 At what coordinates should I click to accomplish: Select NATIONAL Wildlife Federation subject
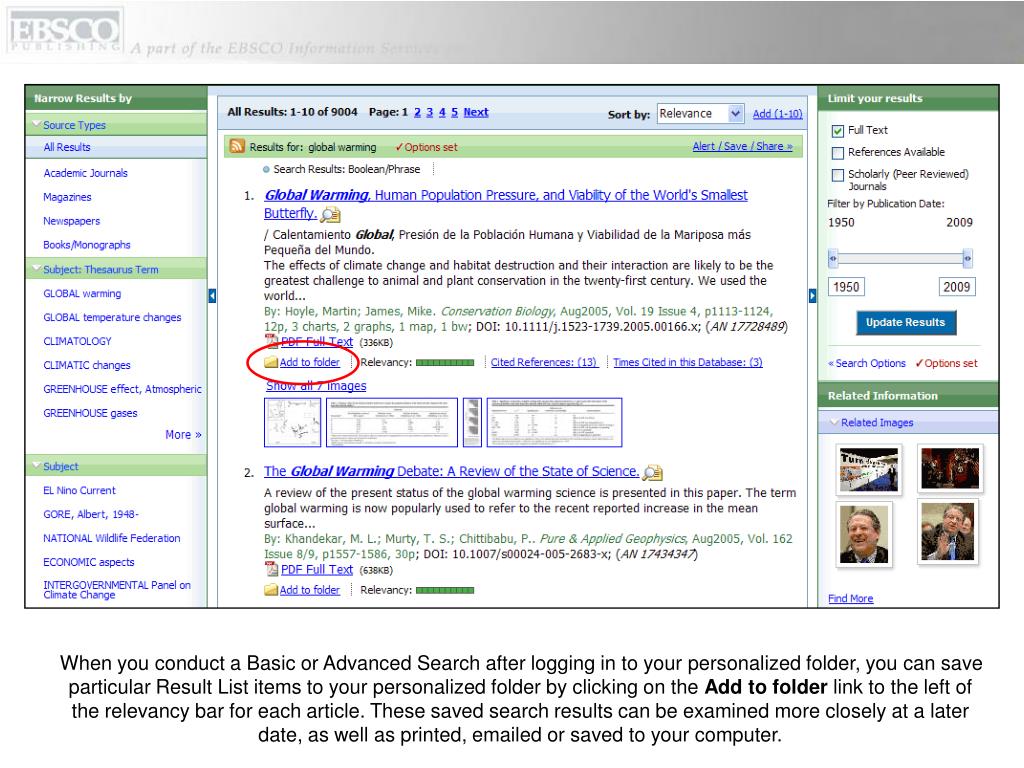(x=112, y=538)
